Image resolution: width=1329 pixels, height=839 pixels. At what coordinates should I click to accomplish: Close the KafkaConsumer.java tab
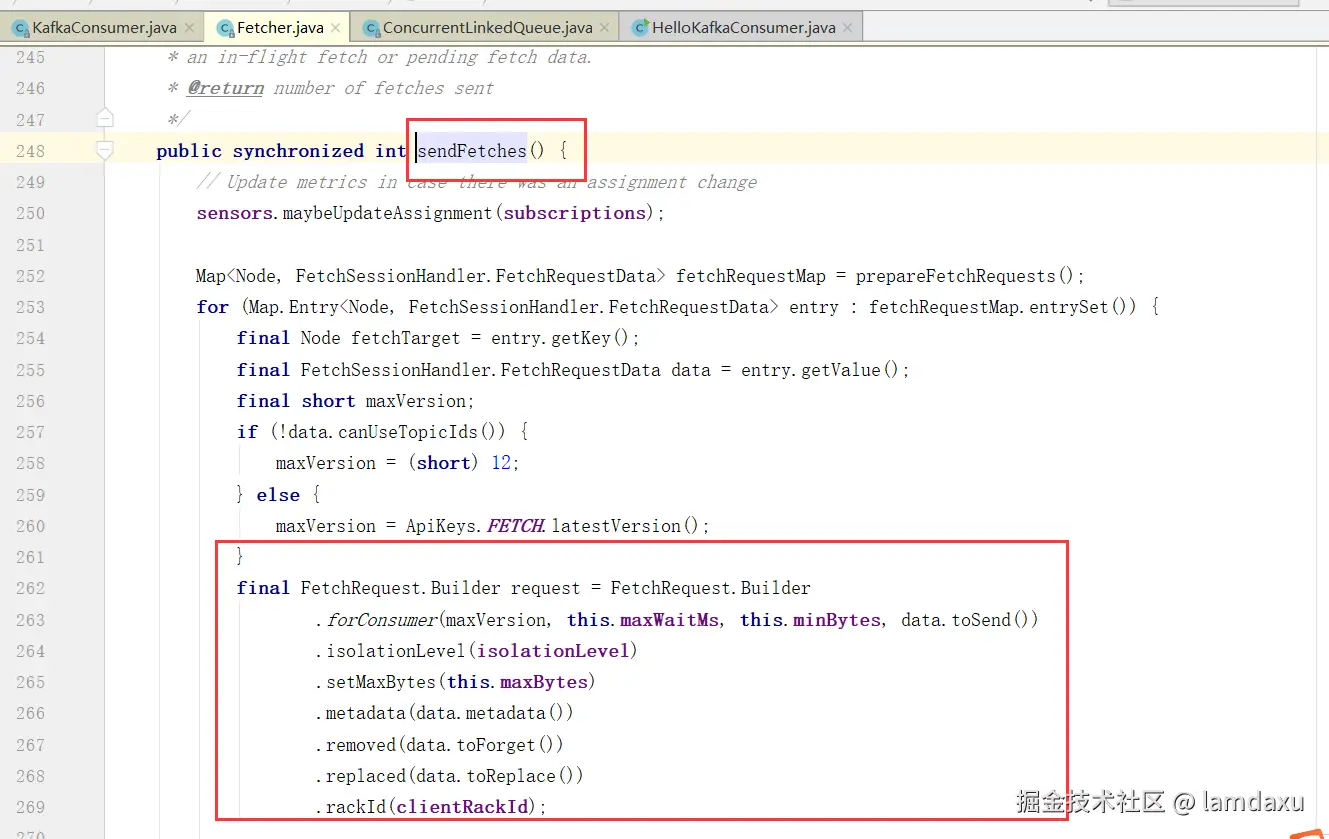189,28
